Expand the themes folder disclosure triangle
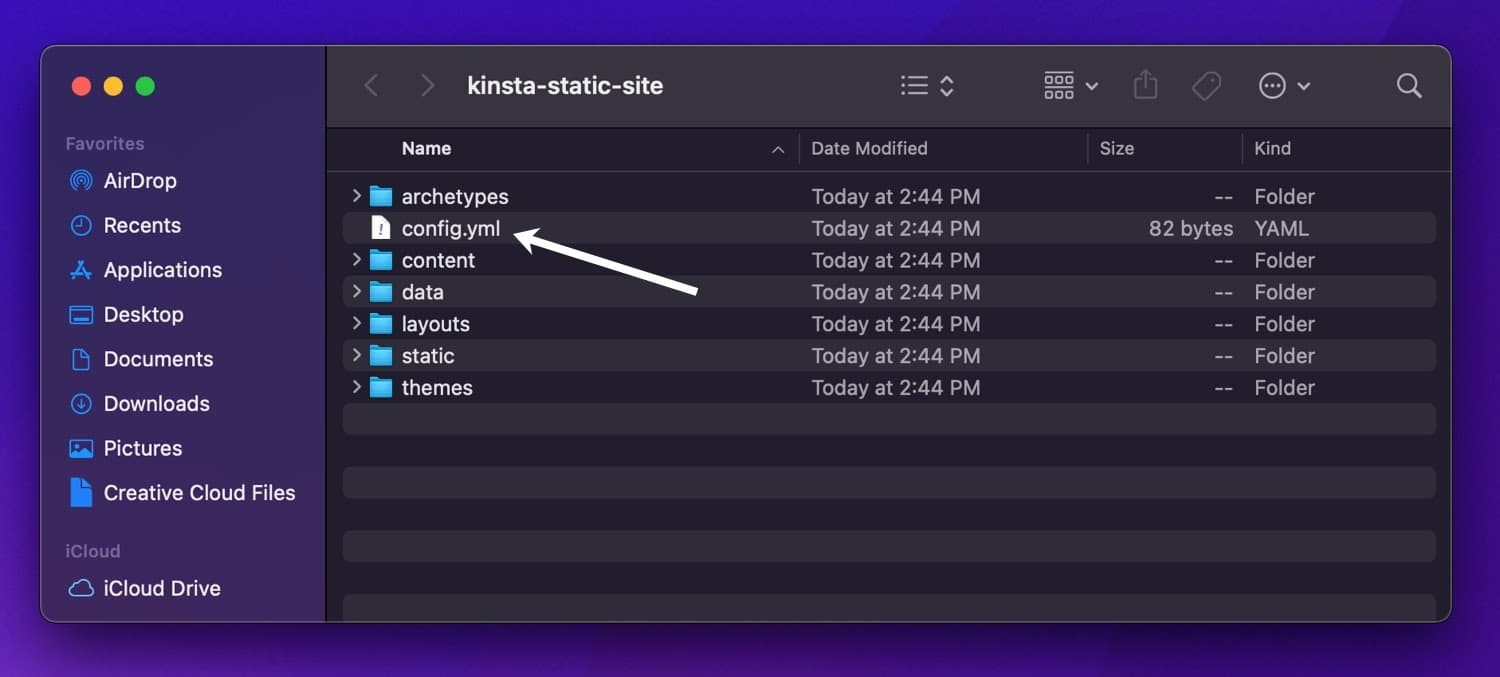This screenshot has height=677, width=1500. coord(357,387)
